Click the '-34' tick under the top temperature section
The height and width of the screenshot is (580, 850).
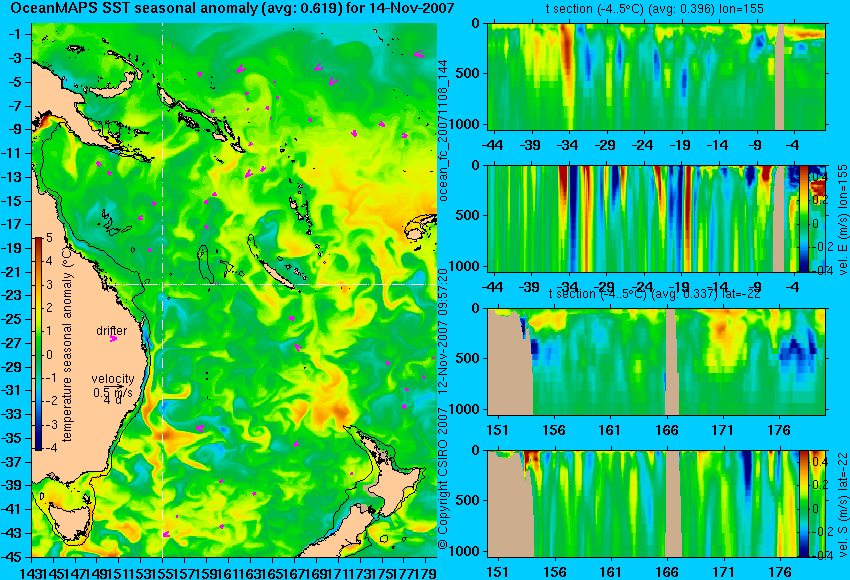(x=568, y=145)
